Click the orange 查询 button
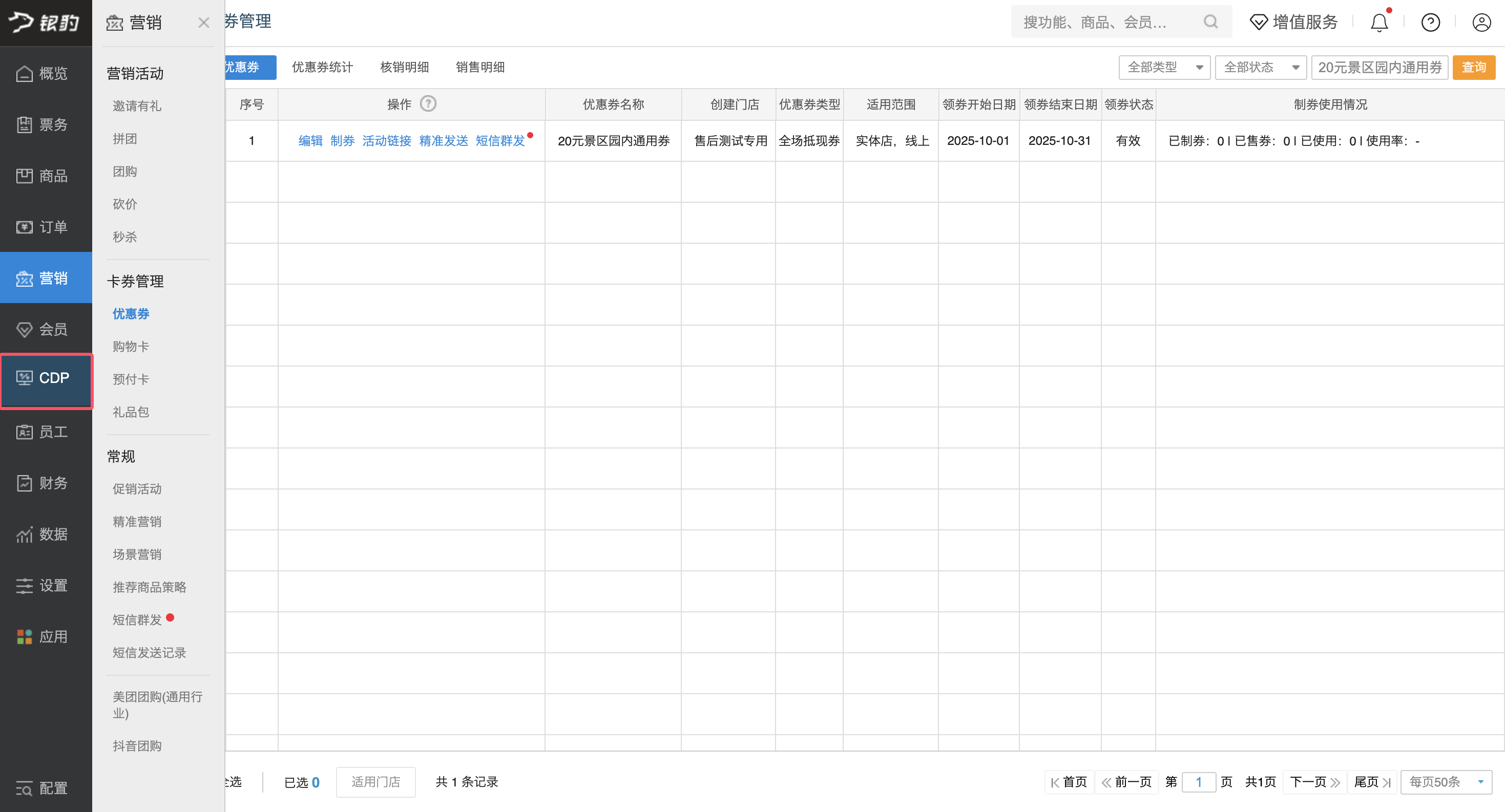The height and width of the screenshot is (812, 1505). [x=1473, y=68]
